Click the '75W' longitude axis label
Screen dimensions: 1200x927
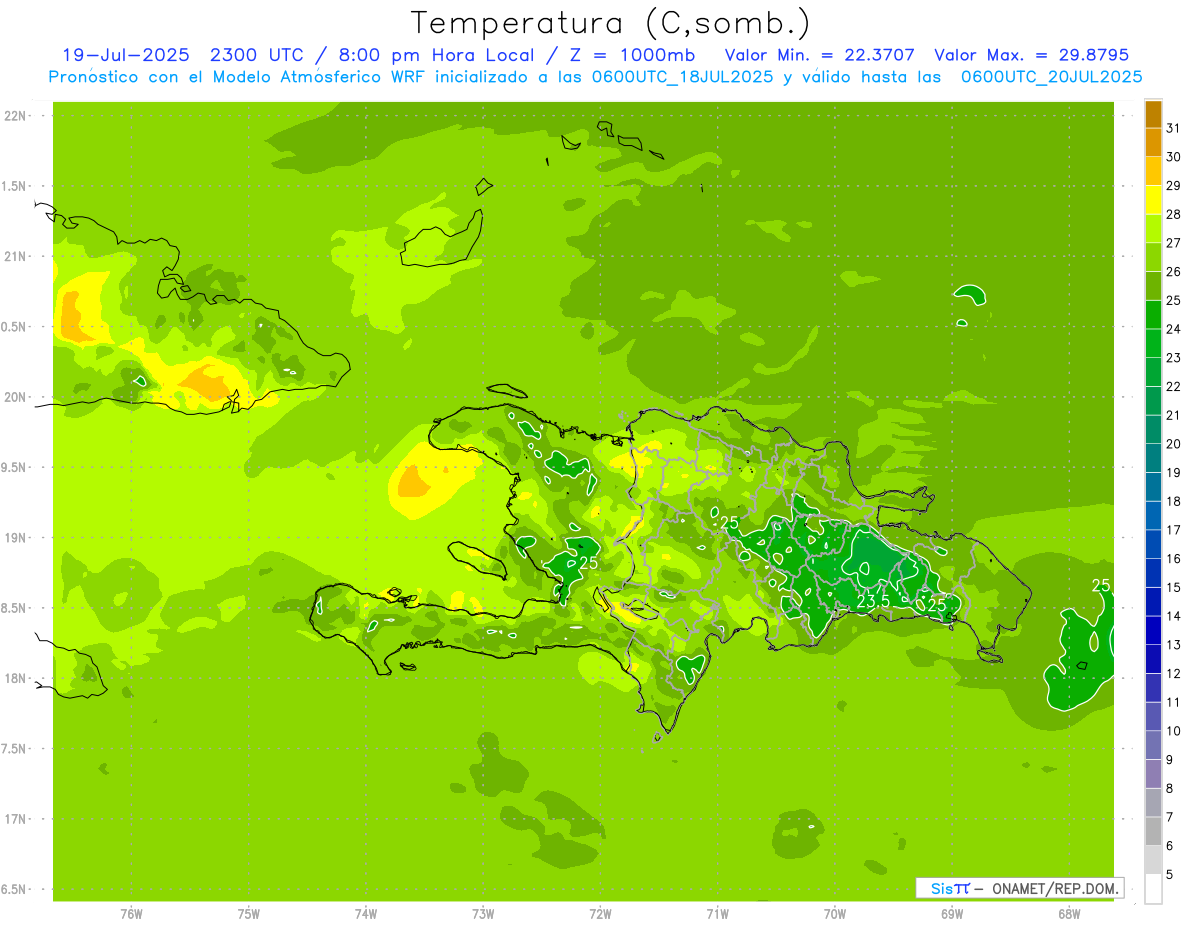[x=249, y=913]
